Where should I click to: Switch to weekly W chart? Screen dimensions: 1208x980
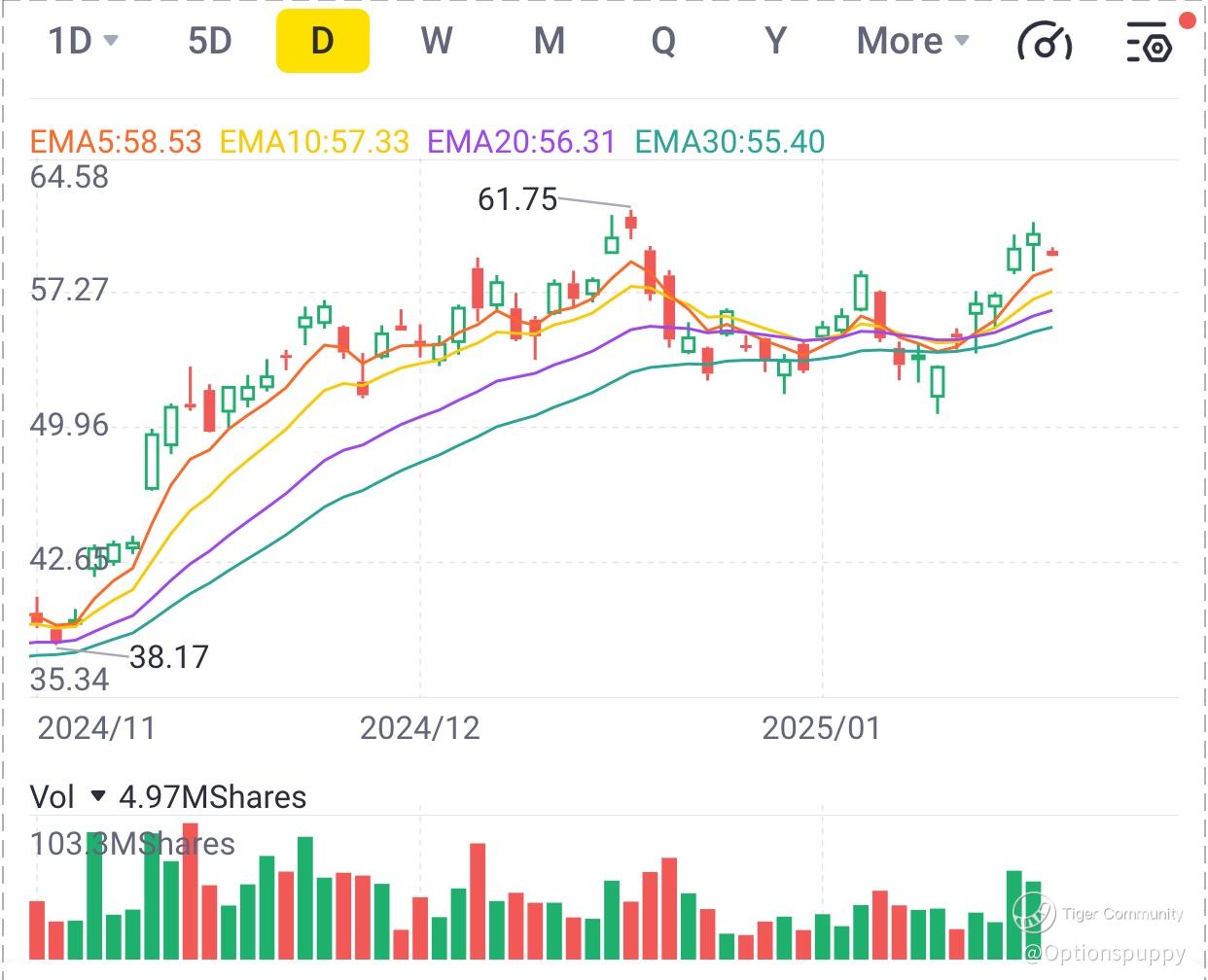pyautogui.click(x=436, y=41)
